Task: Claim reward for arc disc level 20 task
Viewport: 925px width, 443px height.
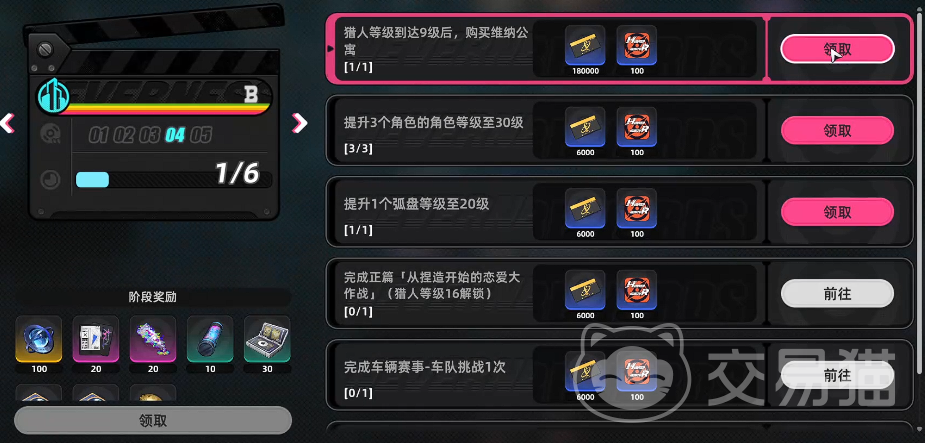Action: (x=837, y=212)
